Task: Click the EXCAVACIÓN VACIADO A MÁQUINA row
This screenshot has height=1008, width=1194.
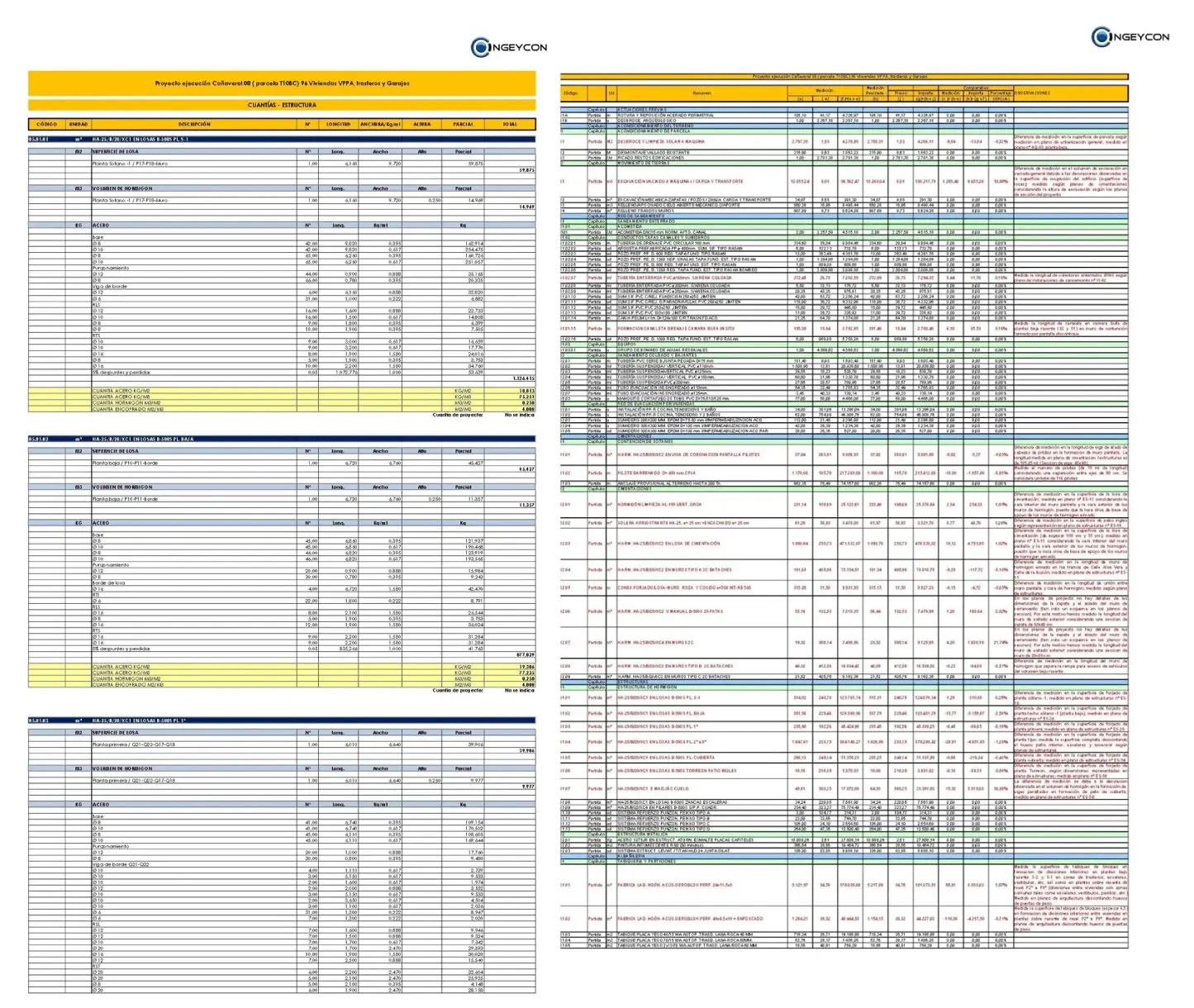Action: click(680, 181)
